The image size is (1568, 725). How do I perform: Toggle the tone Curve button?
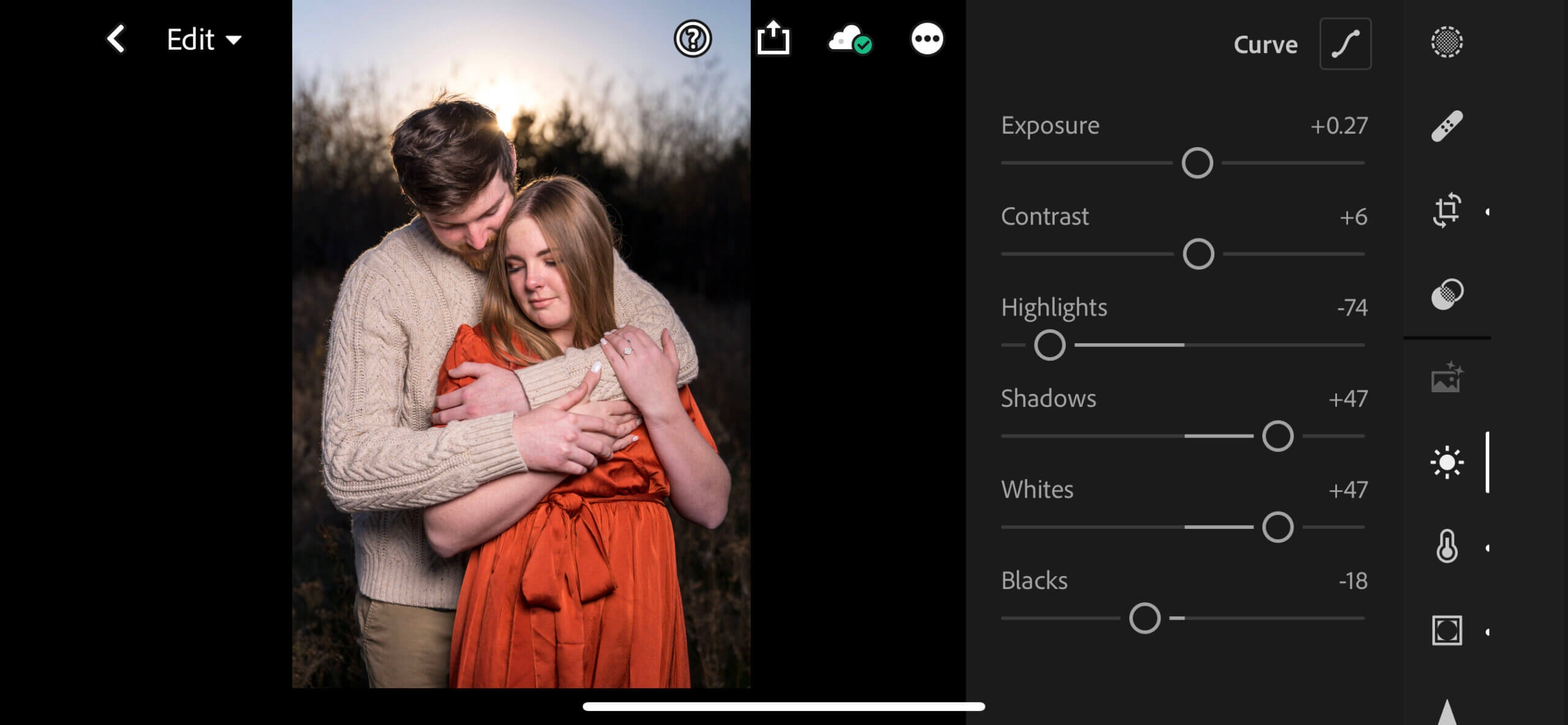1345,44
